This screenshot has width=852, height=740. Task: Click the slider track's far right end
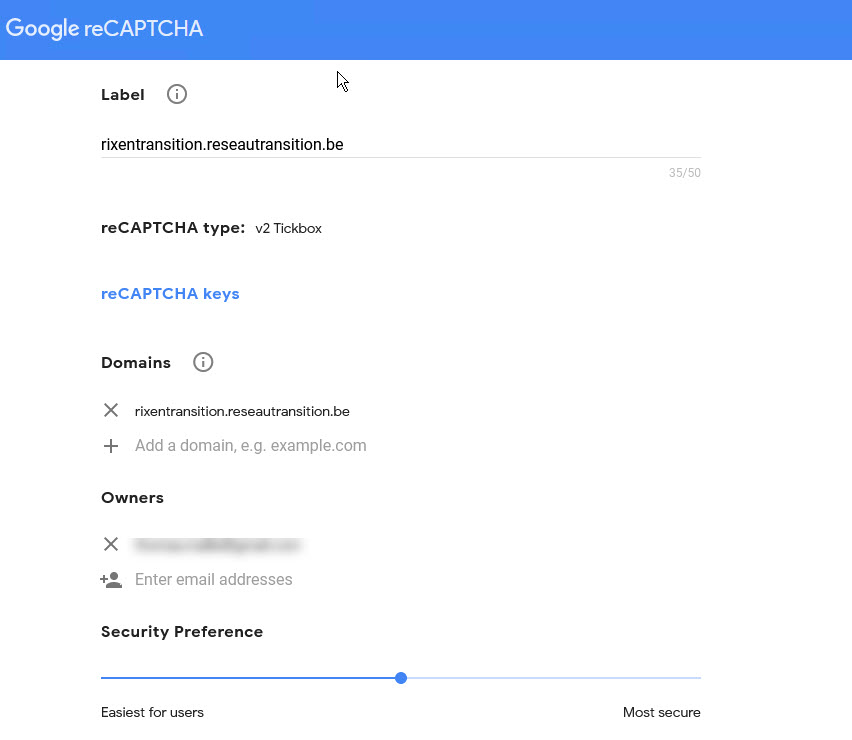[698, 678]
